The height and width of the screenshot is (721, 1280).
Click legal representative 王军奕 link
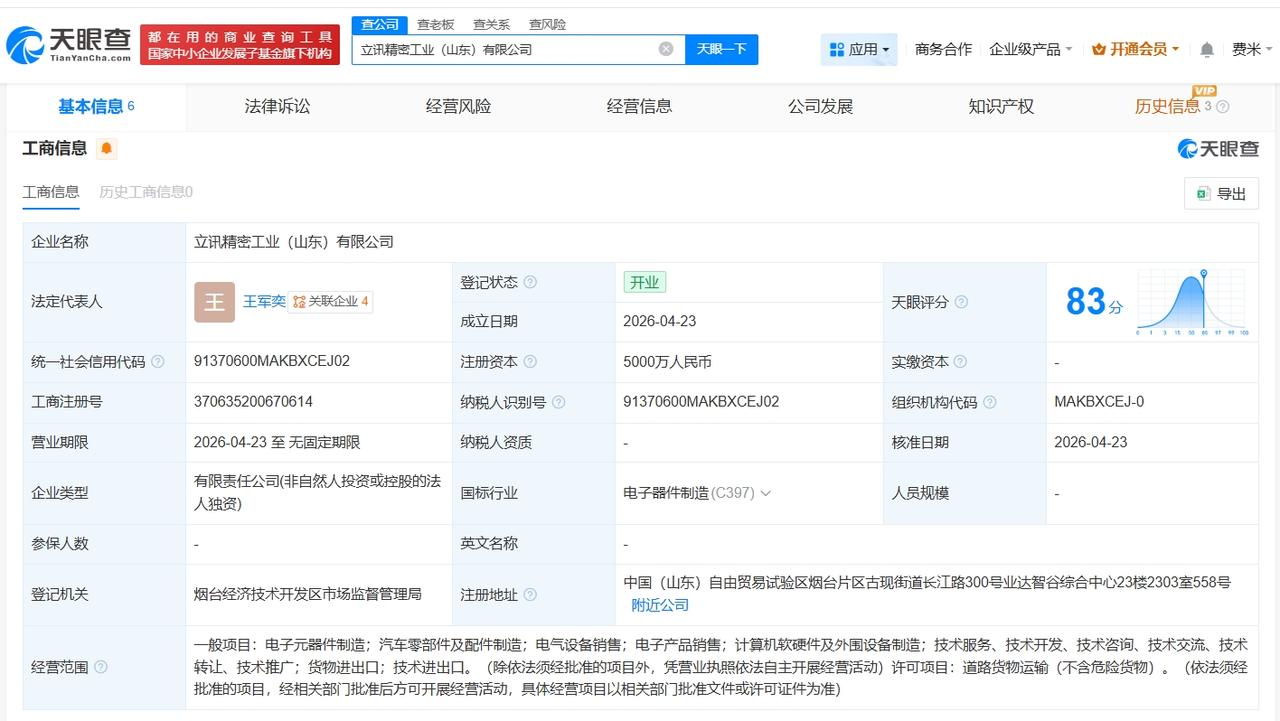pos(262,301)
